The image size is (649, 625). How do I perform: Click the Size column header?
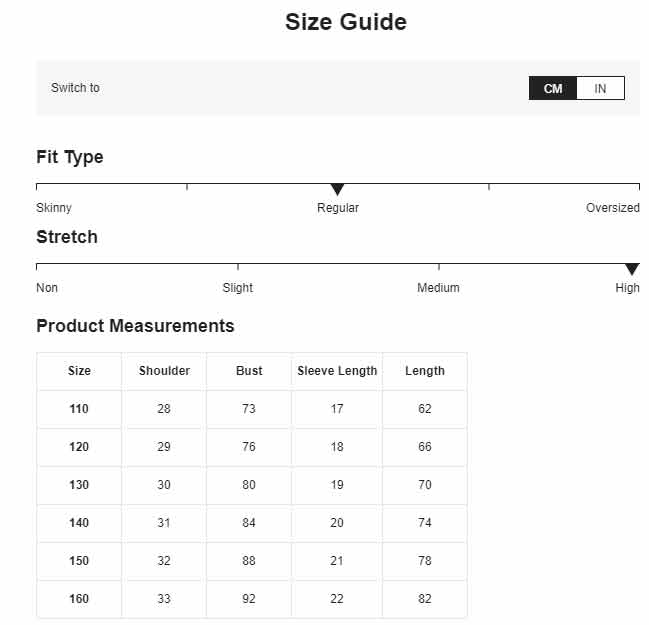(x=79, y=371)
